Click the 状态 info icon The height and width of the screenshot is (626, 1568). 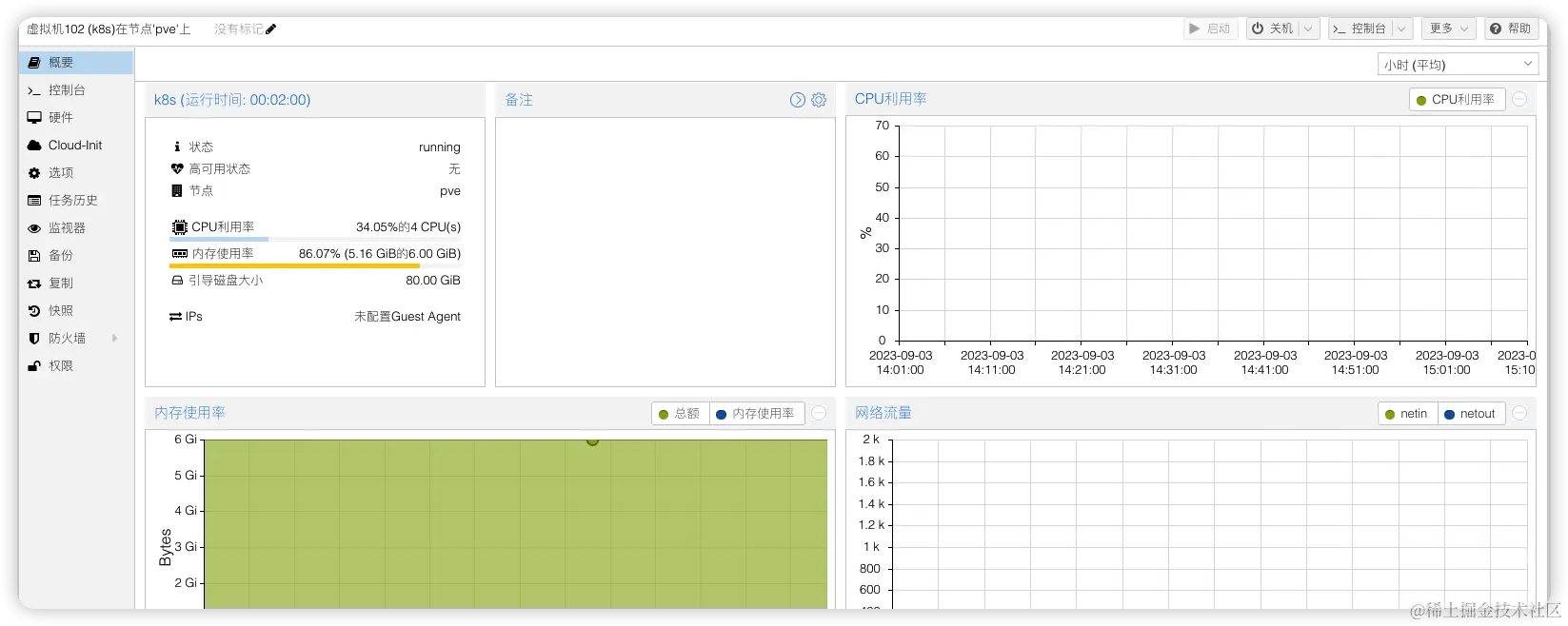pos(177,147)
